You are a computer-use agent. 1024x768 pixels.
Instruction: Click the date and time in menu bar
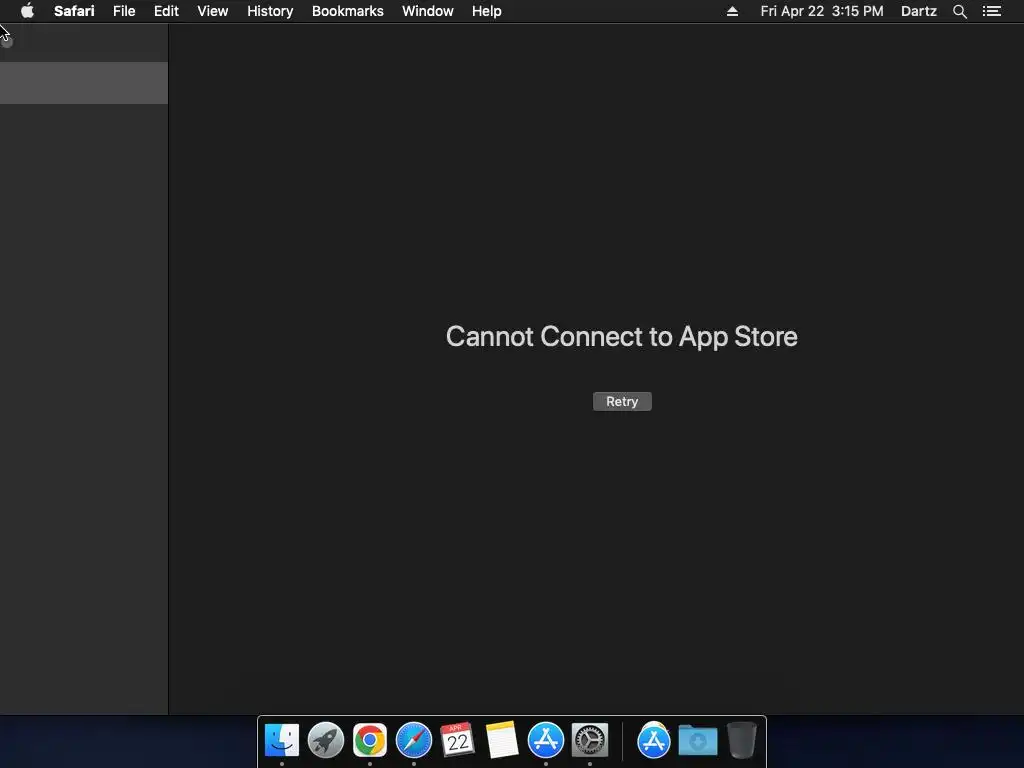[x=822, y=11]
